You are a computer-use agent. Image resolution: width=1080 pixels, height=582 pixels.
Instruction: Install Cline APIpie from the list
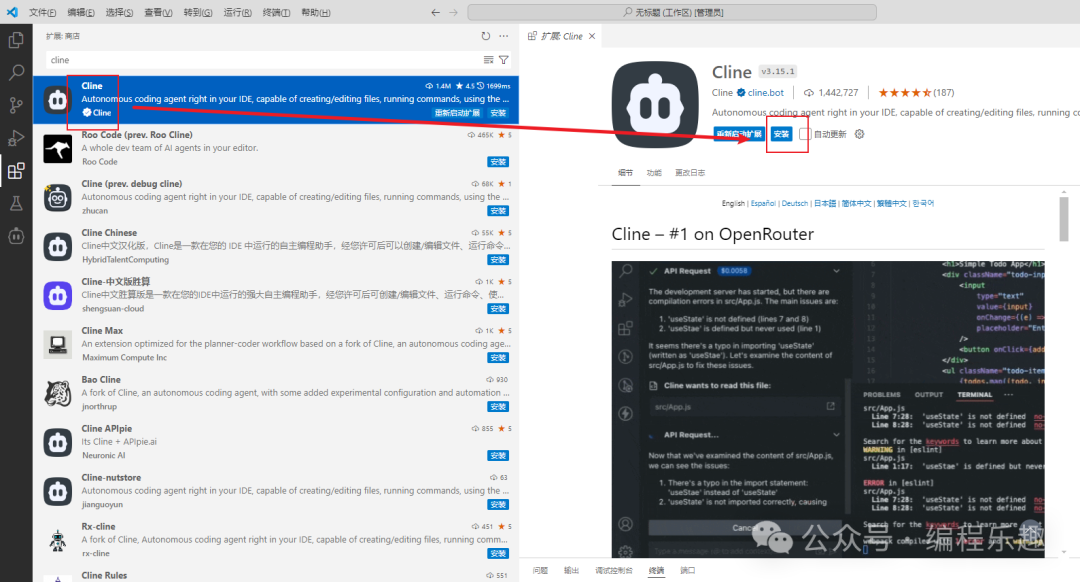tap(498, 455)
